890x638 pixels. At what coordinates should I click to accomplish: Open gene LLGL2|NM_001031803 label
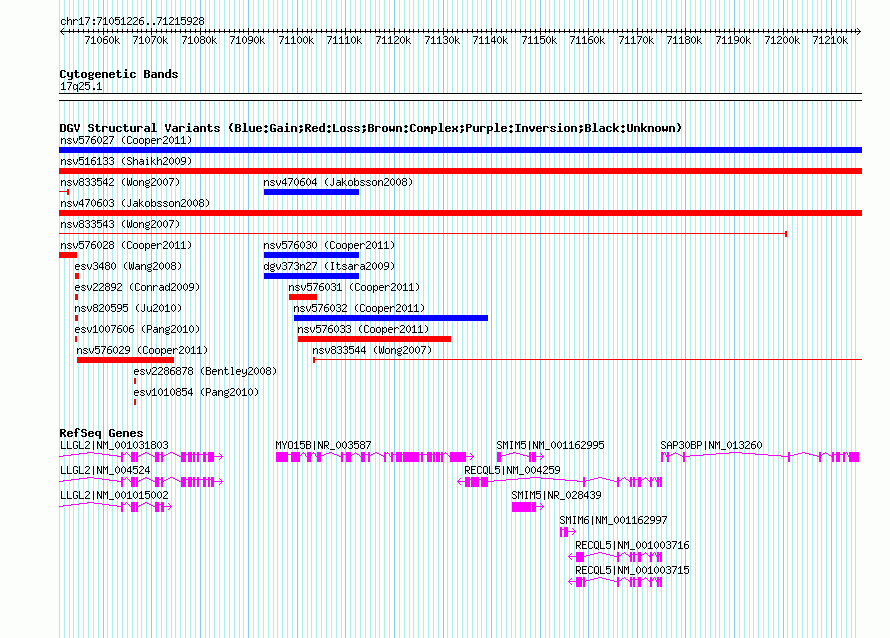click(114, 446)
